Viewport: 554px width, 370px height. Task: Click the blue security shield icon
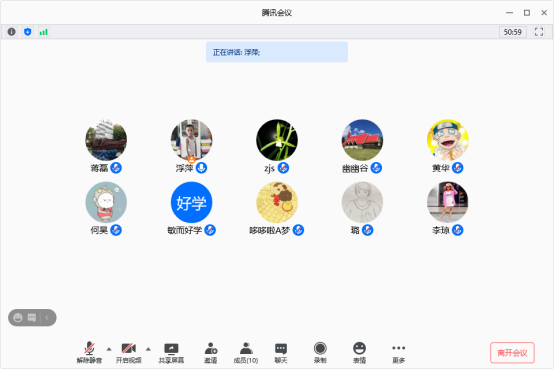coord(28,32)
